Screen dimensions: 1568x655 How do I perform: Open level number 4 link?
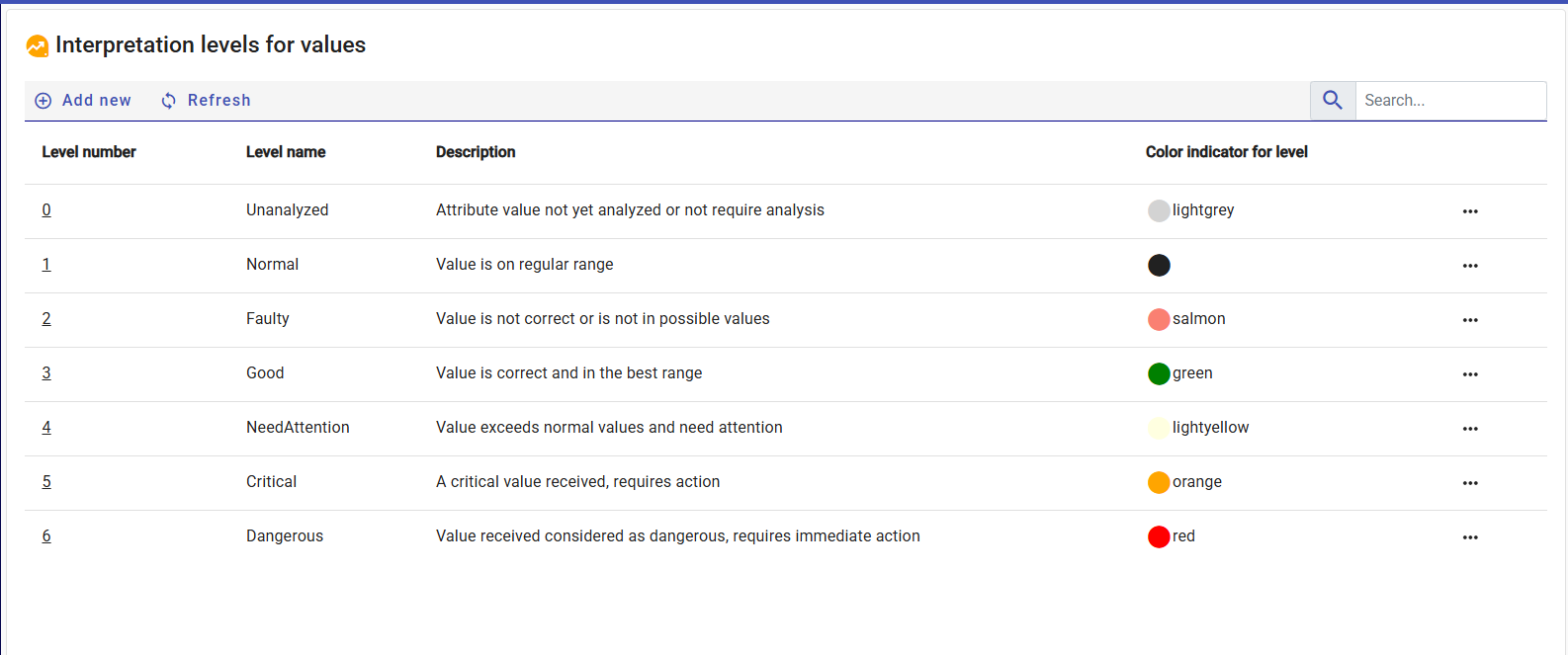point(46,428)
